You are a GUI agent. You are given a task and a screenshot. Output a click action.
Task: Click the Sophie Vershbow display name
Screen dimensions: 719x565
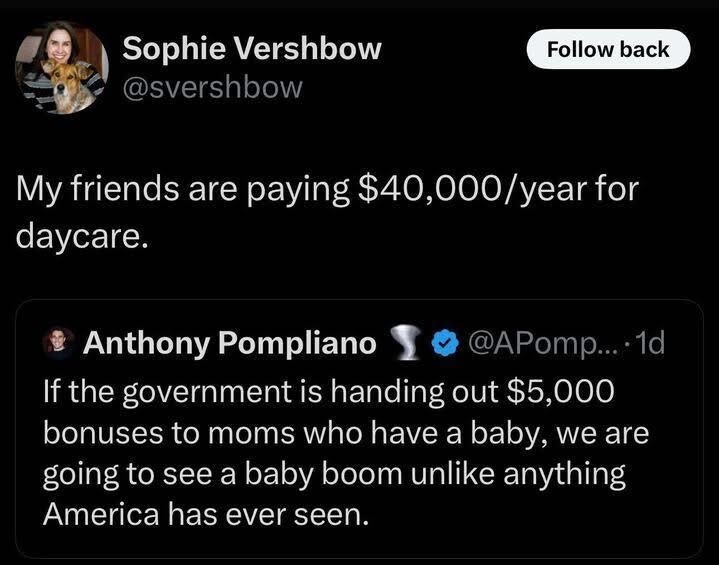coord(251,48)
